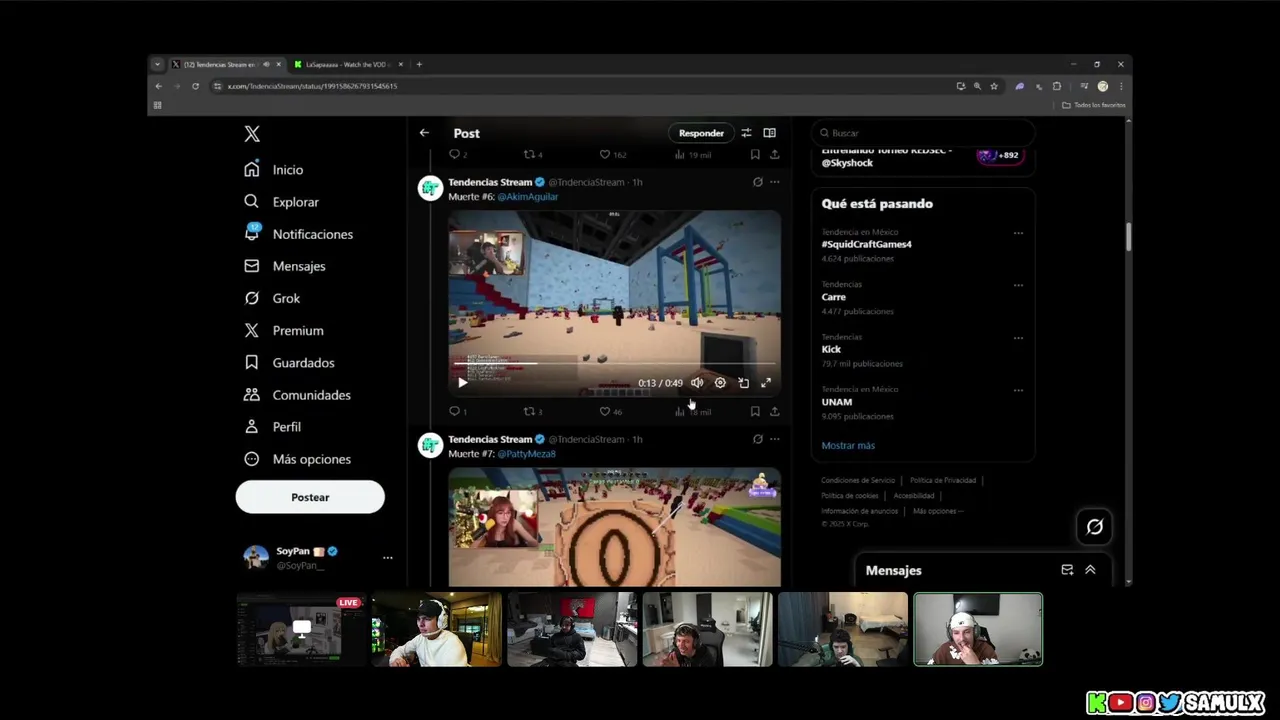Screen dimensions: 1280x720
Task: Expand the Mensajes drawer
Action: [x=1090, y=570]
